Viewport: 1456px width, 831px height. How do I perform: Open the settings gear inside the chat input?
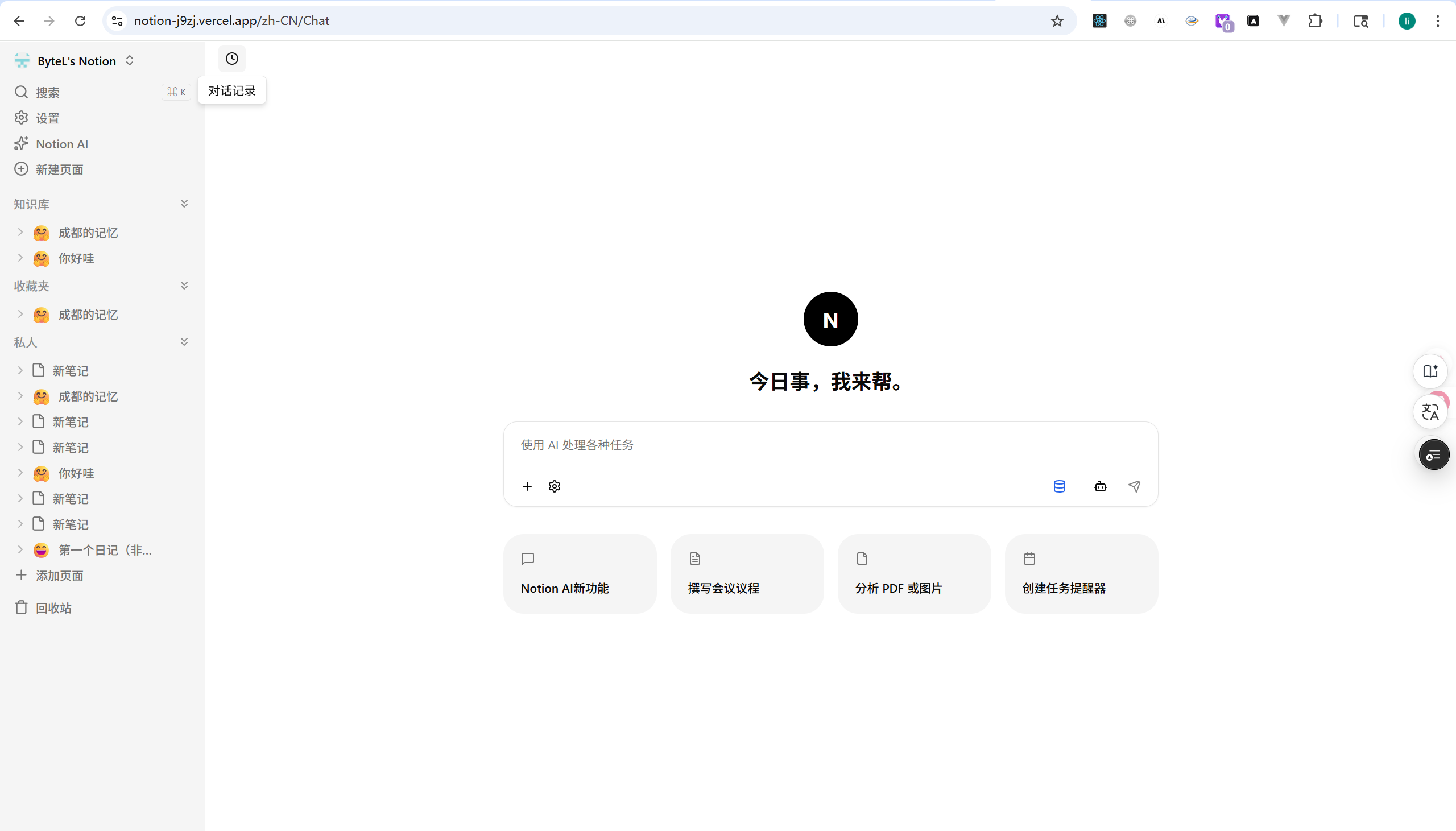(554, 486)
